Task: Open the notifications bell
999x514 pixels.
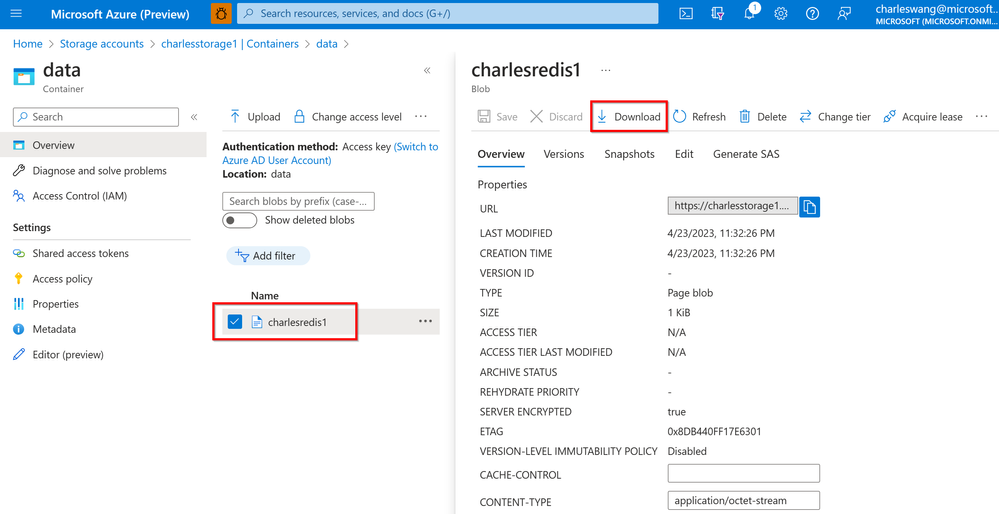Action: (x=750, y=13)
